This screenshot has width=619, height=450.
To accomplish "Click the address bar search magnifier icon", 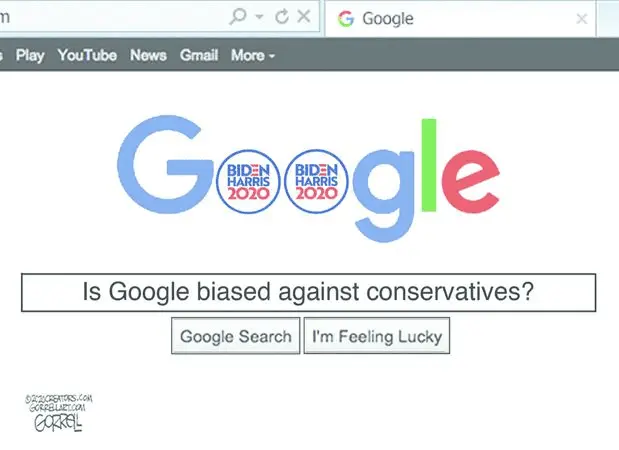I will pyautogui.click(x=238, y=17).
